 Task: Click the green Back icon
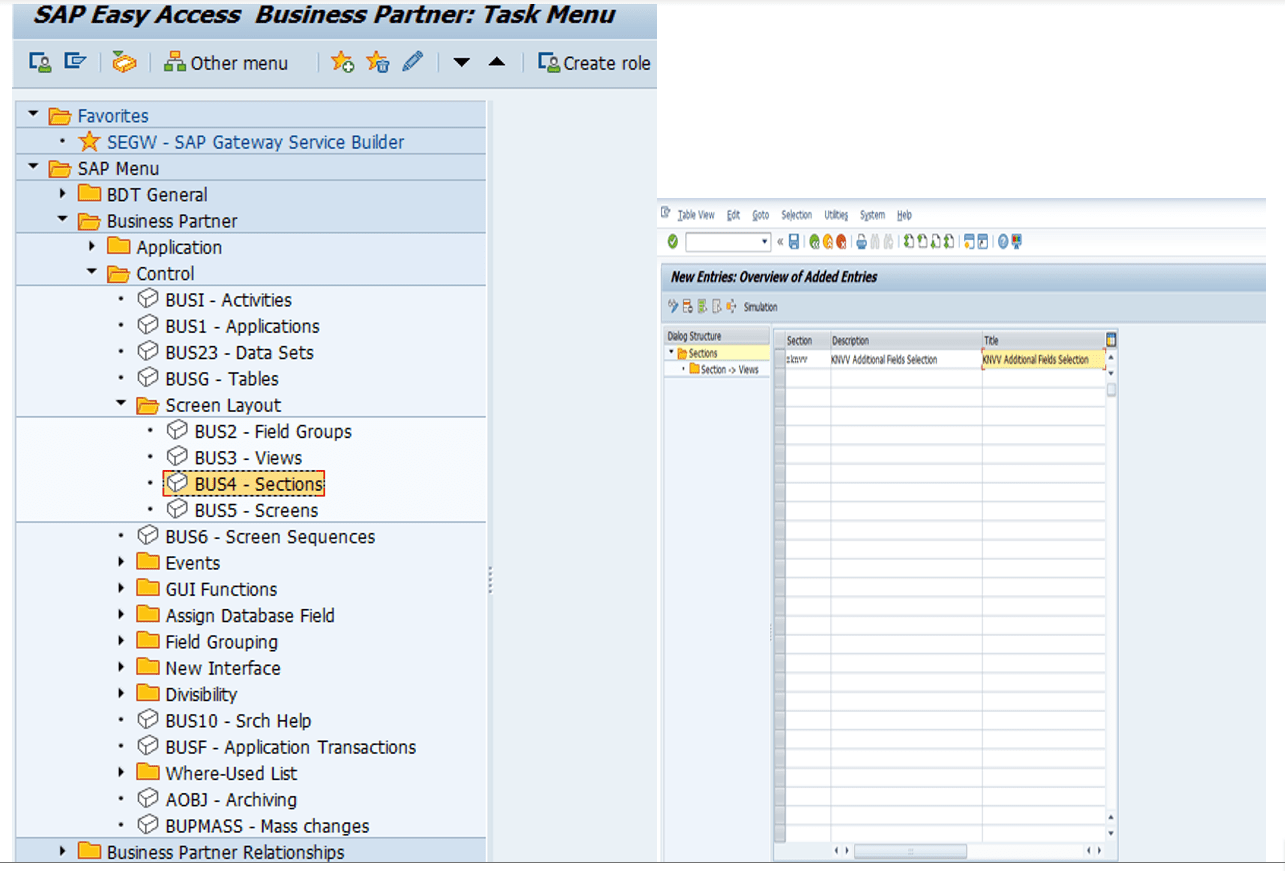point(814,242)
